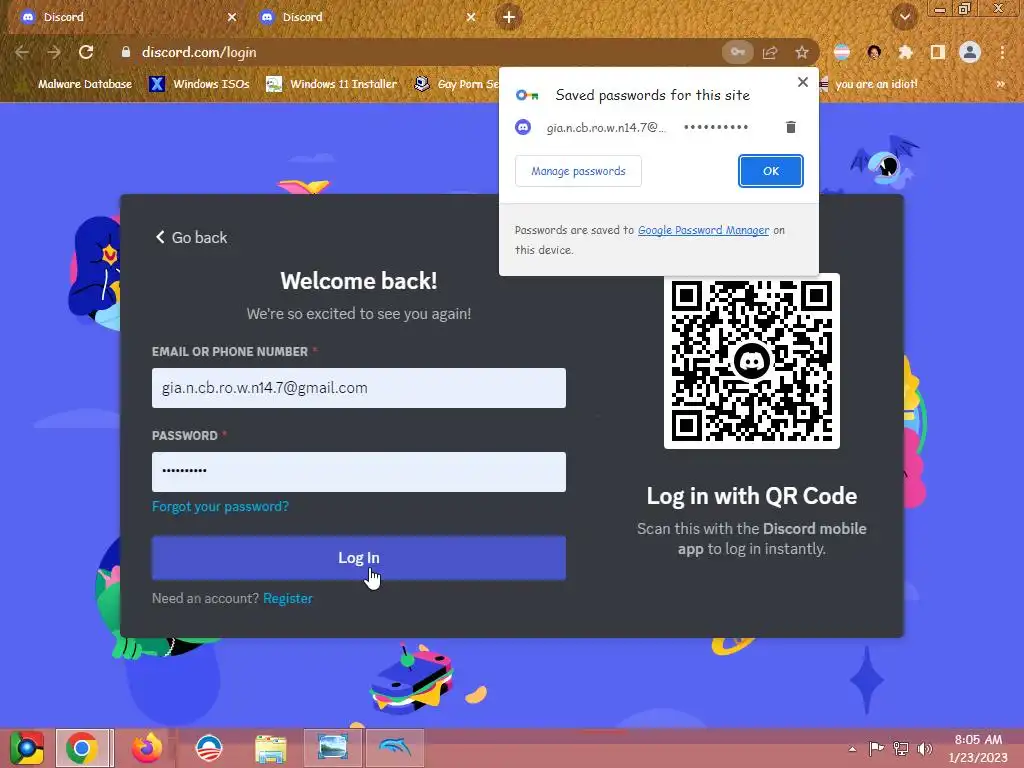Image resolution: width=1024 pixels, height=768 pixels.
Task: Open the Obama logo taskbar app
Action: pyautogui.click(x=209, y=748)
